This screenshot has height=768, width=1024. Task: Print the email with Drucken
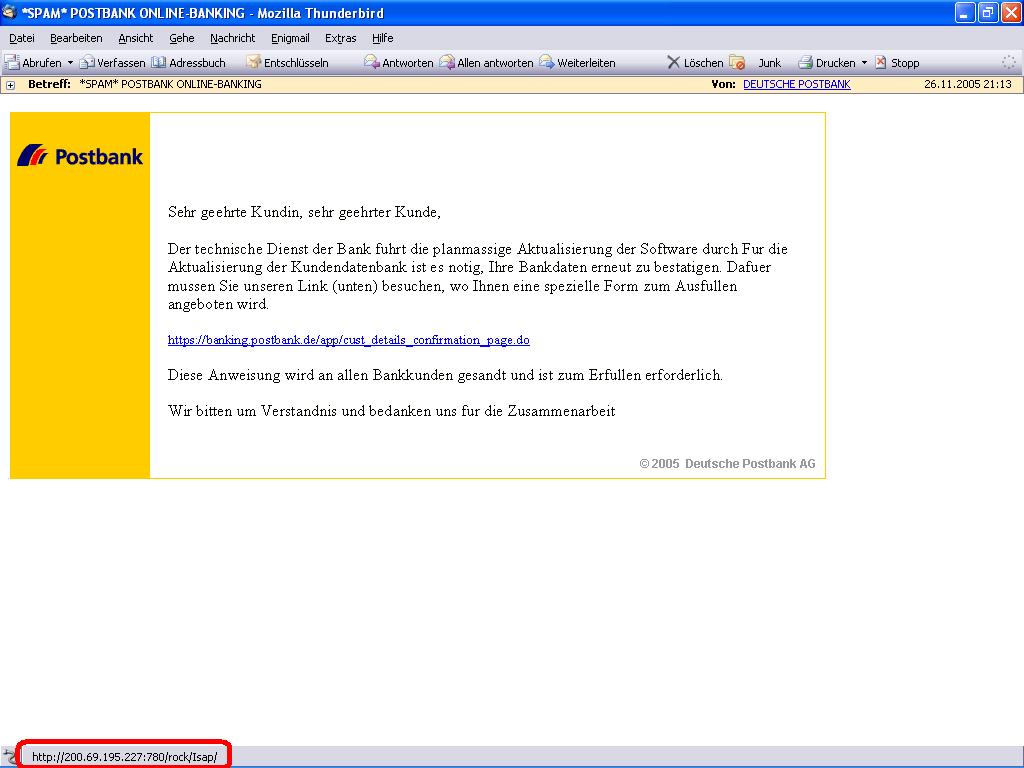827,63
